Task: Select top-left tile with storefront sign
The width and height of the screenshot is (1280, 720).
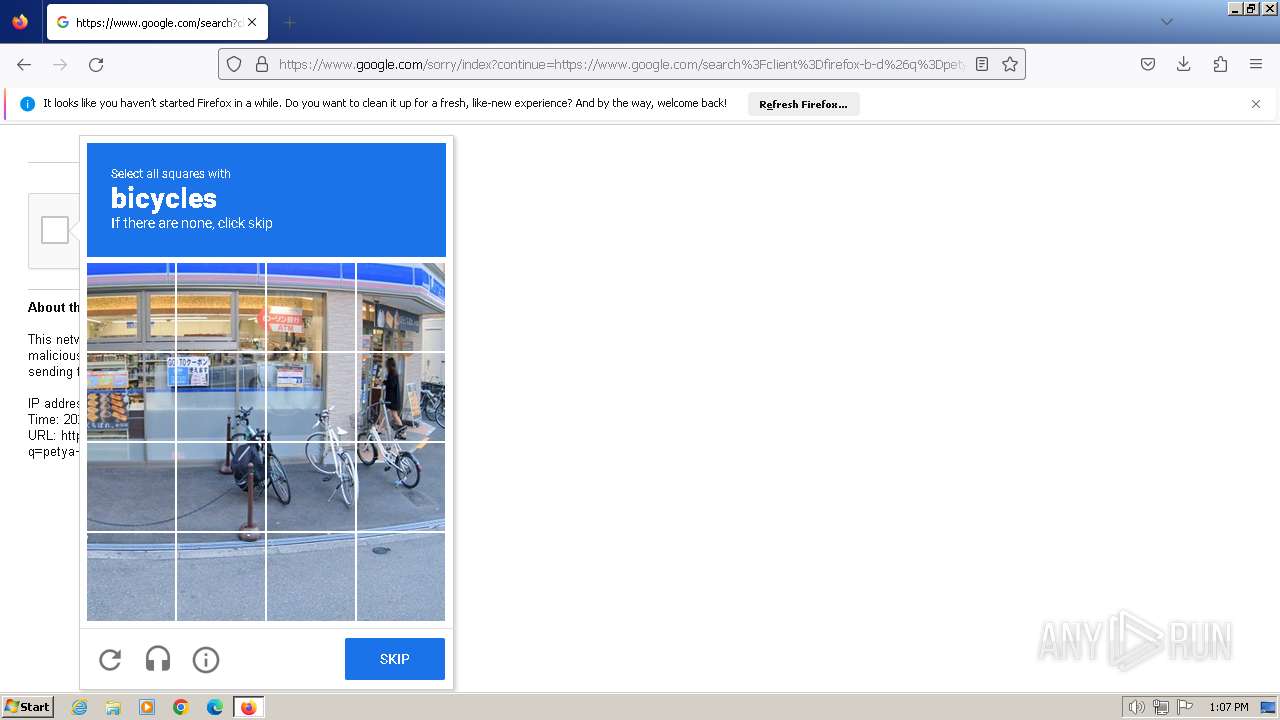Action: click(x=131, y=307)
